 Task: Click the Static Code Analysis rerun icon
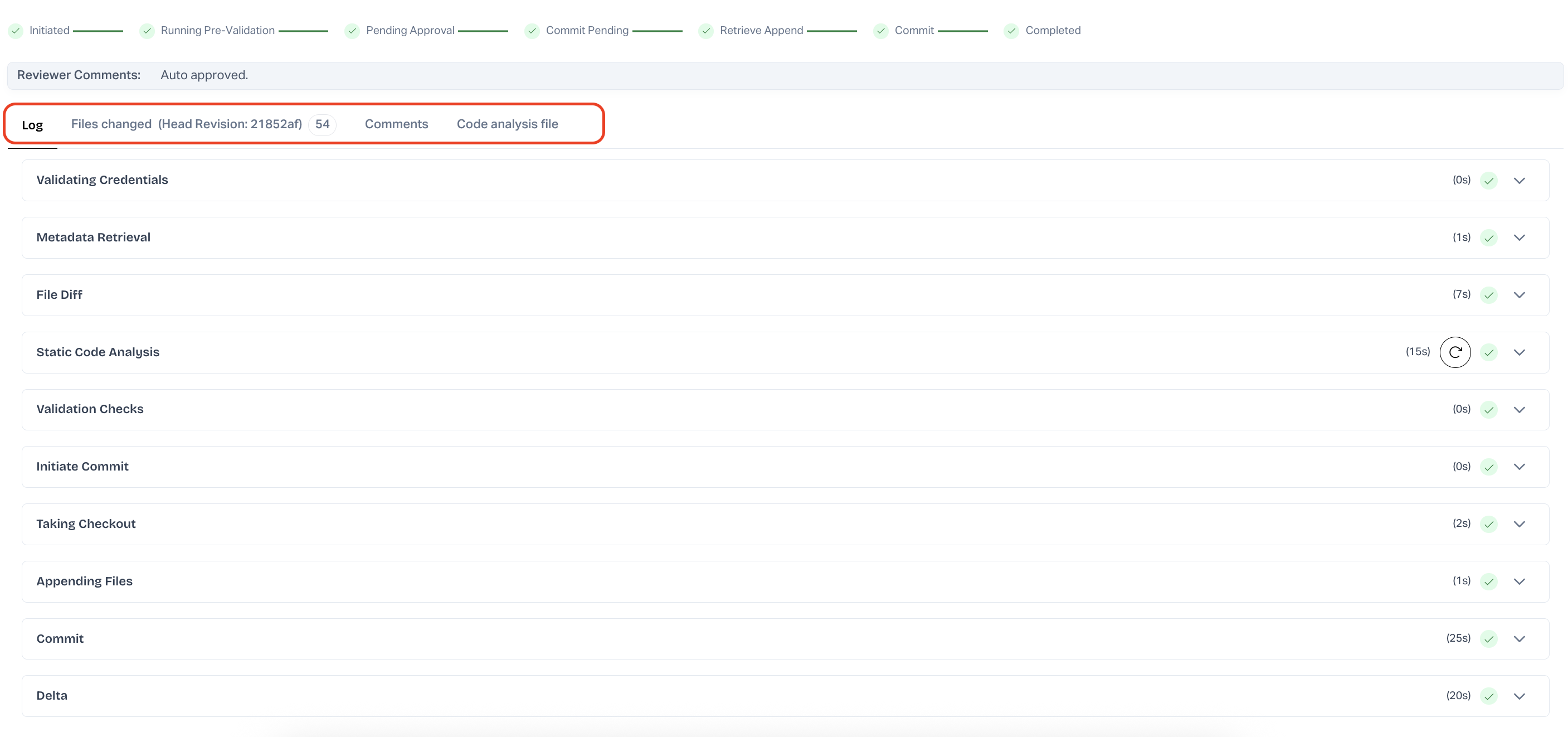[1455, 352]
